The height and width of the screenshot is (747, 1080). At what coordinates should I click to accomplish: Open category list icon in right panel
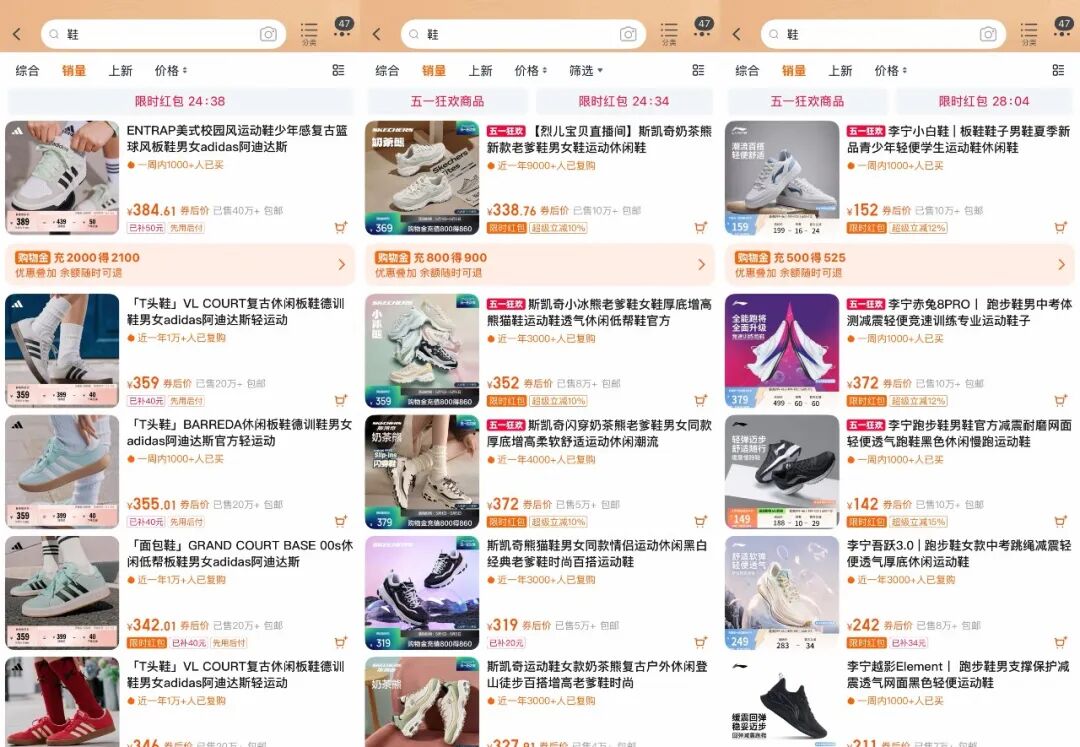pos(1029,34)
